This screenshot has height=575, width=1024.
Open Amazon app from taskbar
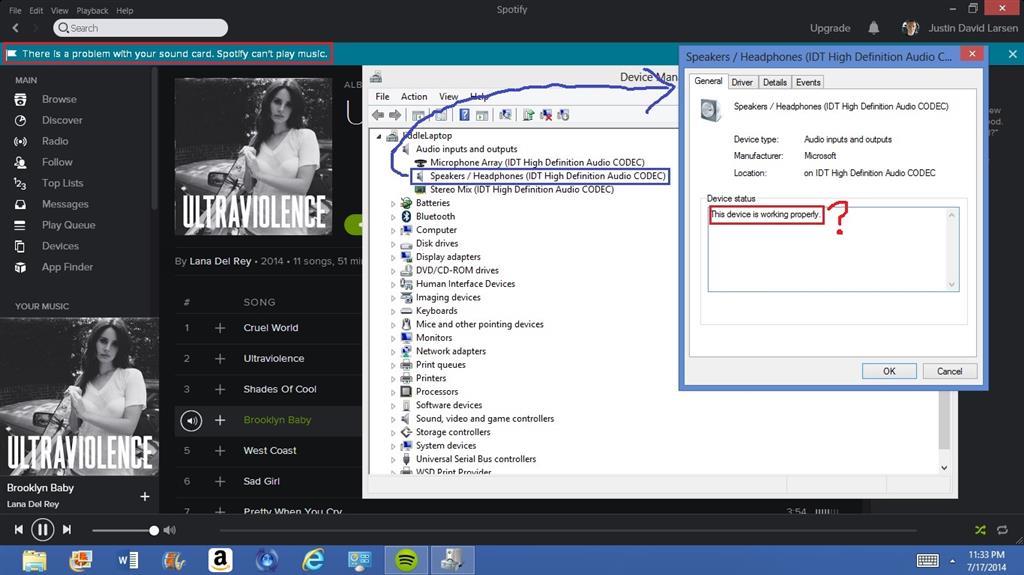[220, 560]
